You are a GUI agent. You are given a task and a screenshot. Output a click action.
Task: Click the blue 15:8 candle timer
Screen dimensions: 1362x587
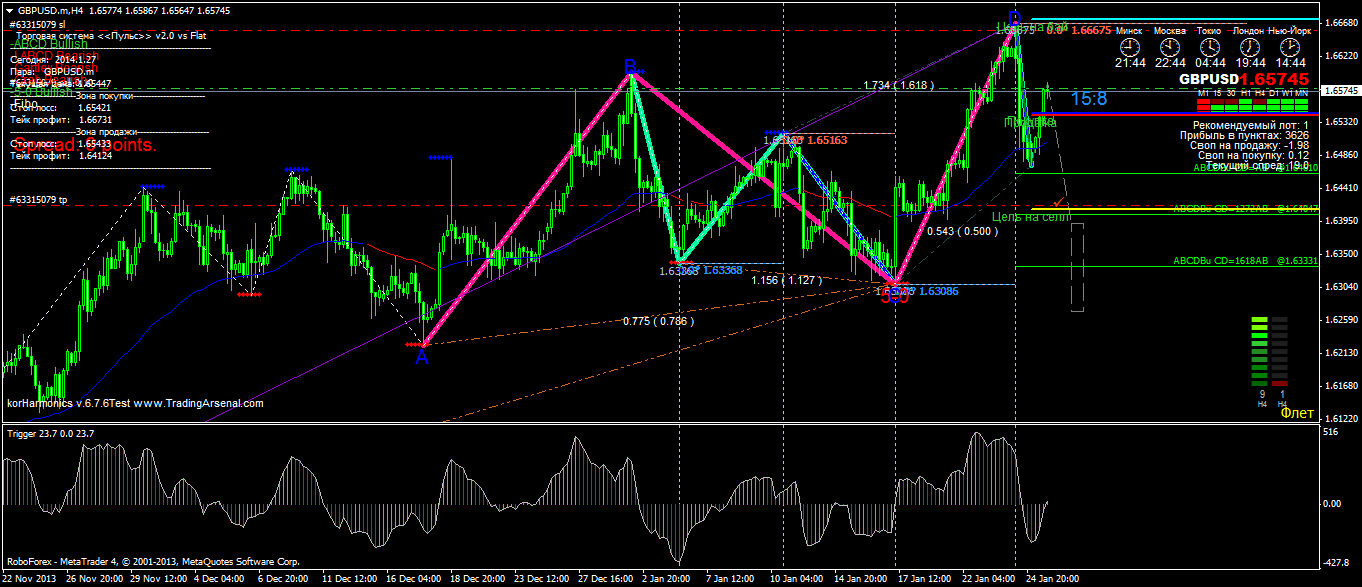(1089, 99)
